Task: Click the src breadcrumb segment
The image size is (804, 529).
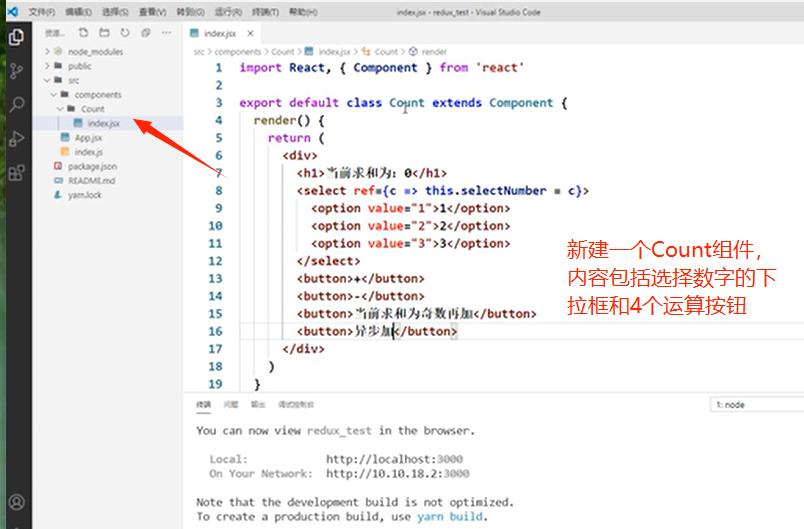Action: pyautogui.click(x=199, y=51)
